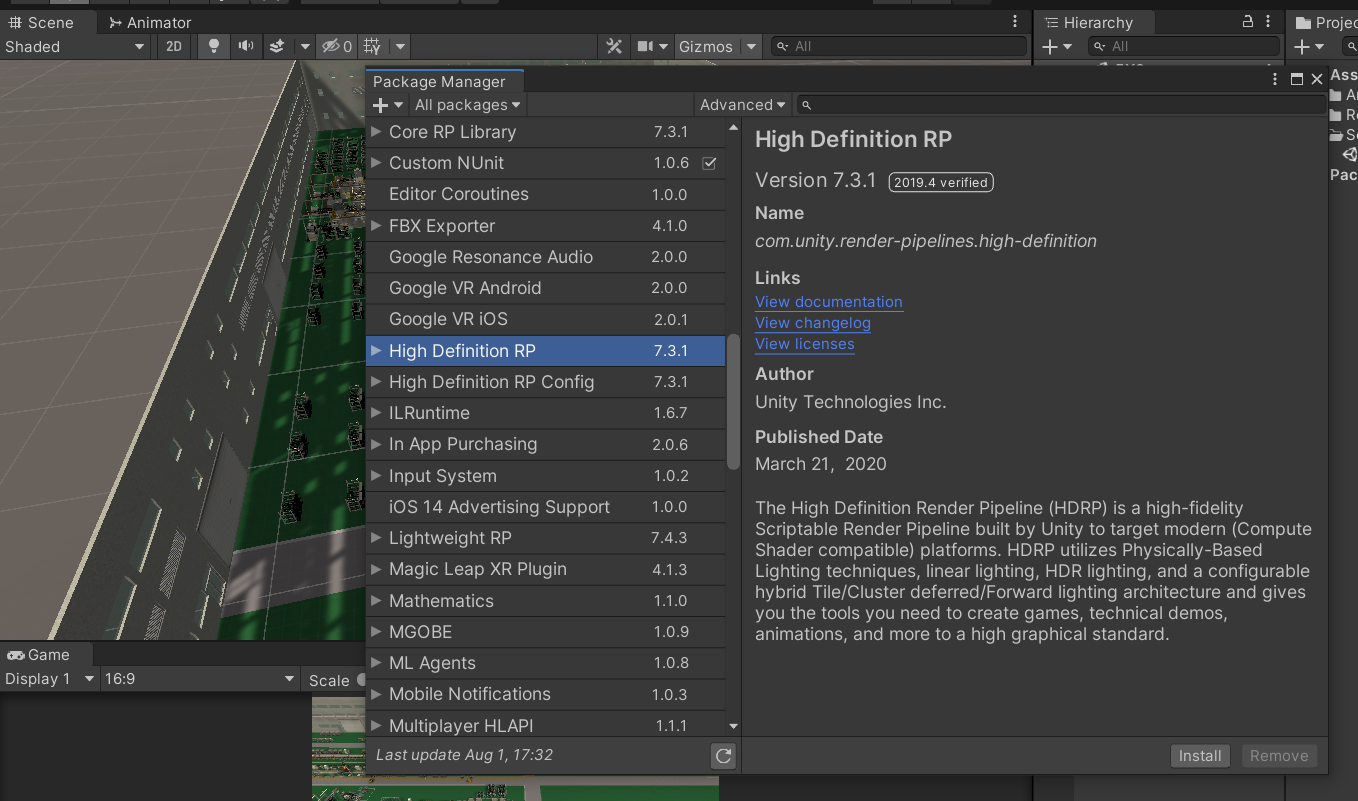This screenshot has width=1358, height=801.
Task: Open Component Editor Tools wrench icon
Action: tap(615, 46)
